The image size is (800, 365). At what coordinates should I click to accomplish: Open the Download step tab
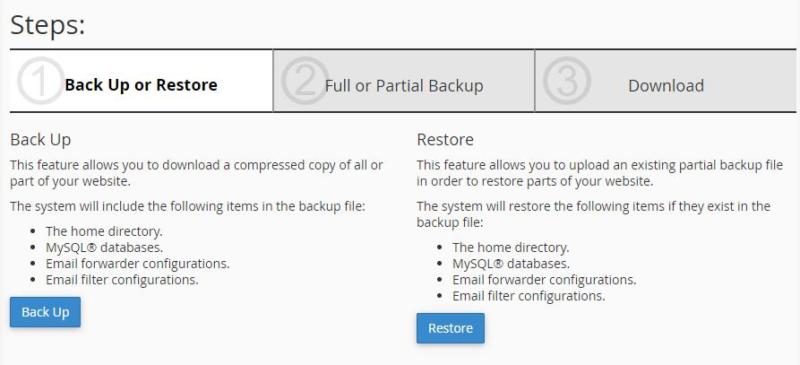point(666,81)
